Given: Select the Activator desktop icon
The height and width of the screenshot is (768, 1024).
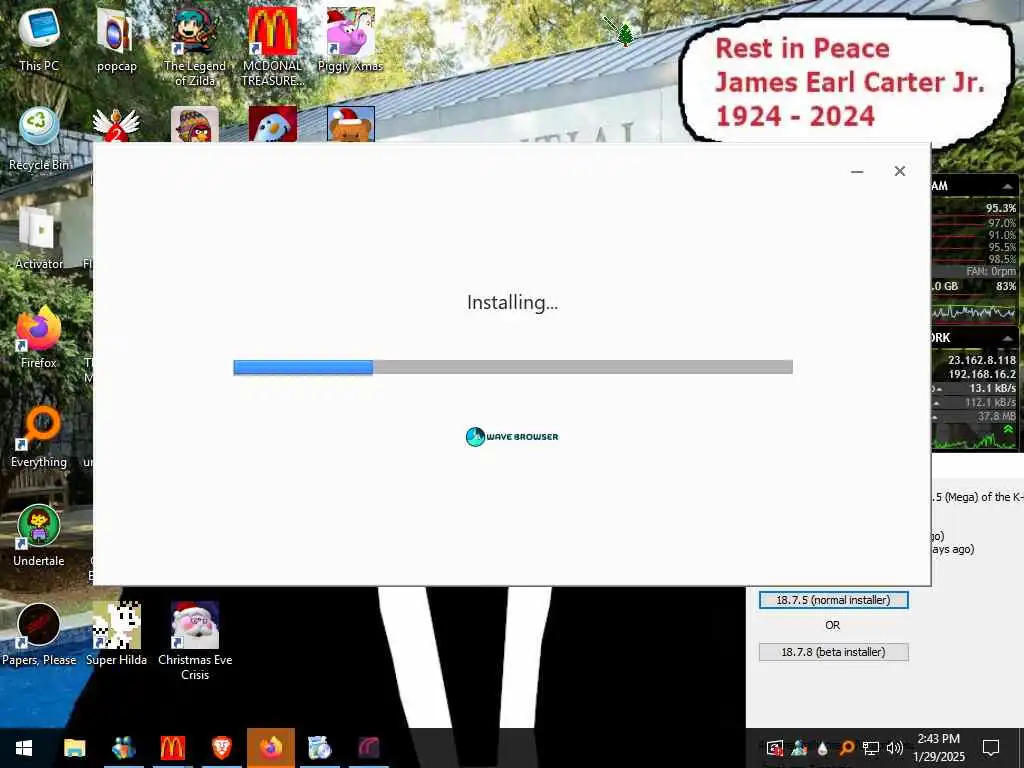Looking at the screenshot, I should click(39, 238).
